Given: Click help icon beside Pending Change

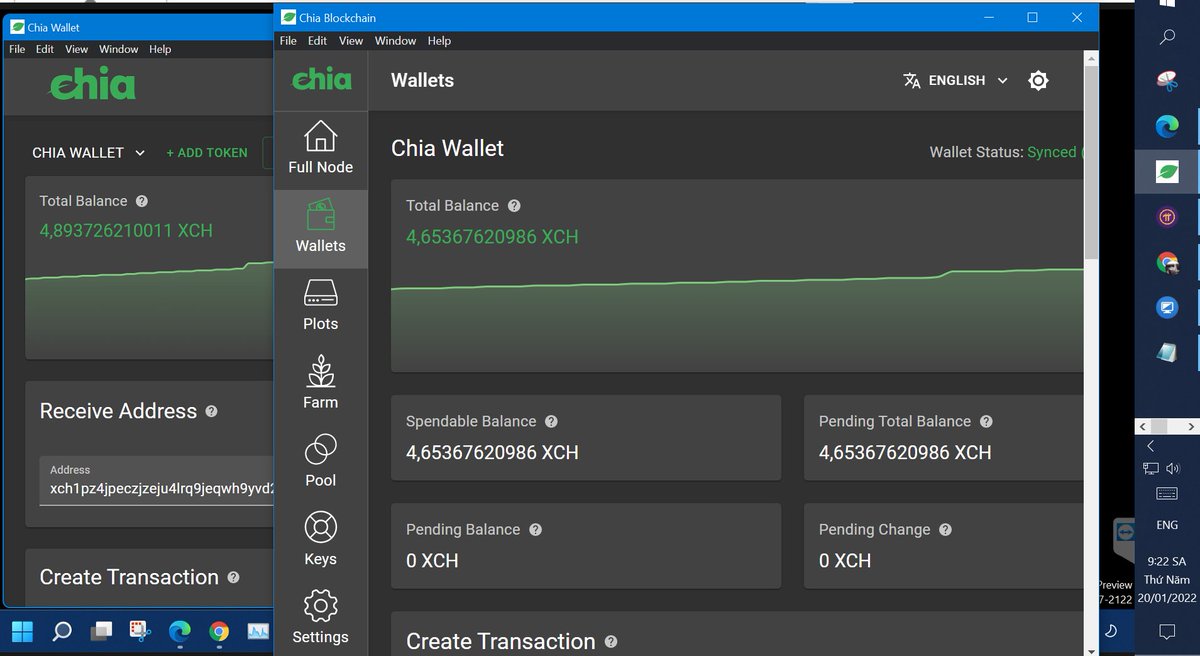Looking at the screenshot, I should 945,529.
